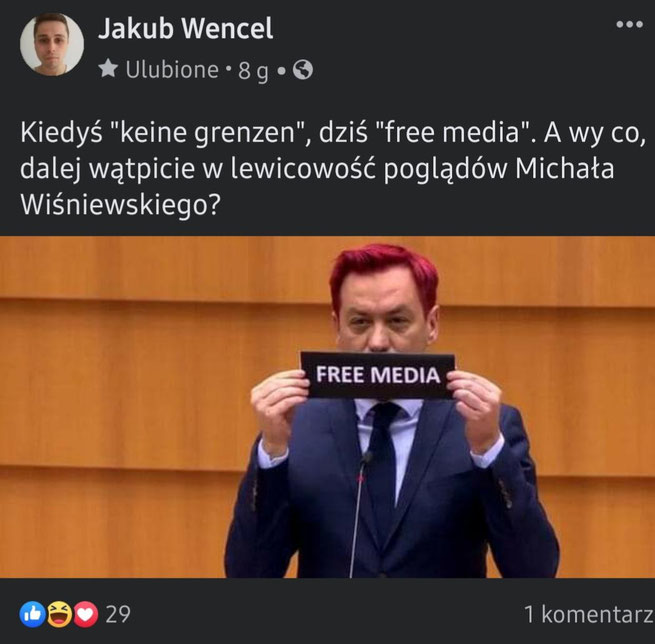Click the blue thumbs-up Like reaction icon

click(x=33, y=614)
